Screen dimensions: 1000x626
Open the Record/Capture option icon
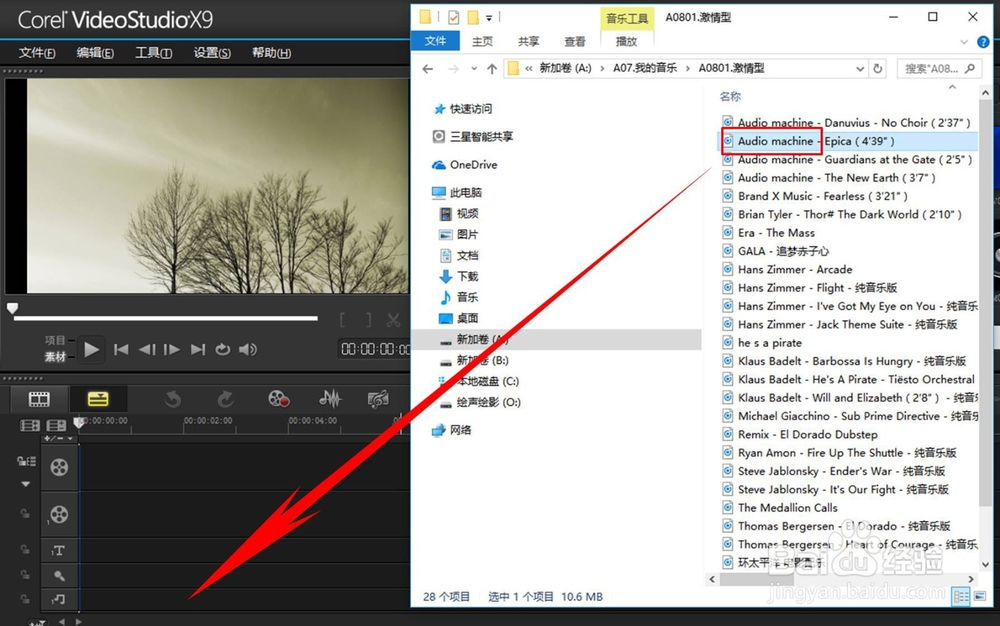pos(280,400)
